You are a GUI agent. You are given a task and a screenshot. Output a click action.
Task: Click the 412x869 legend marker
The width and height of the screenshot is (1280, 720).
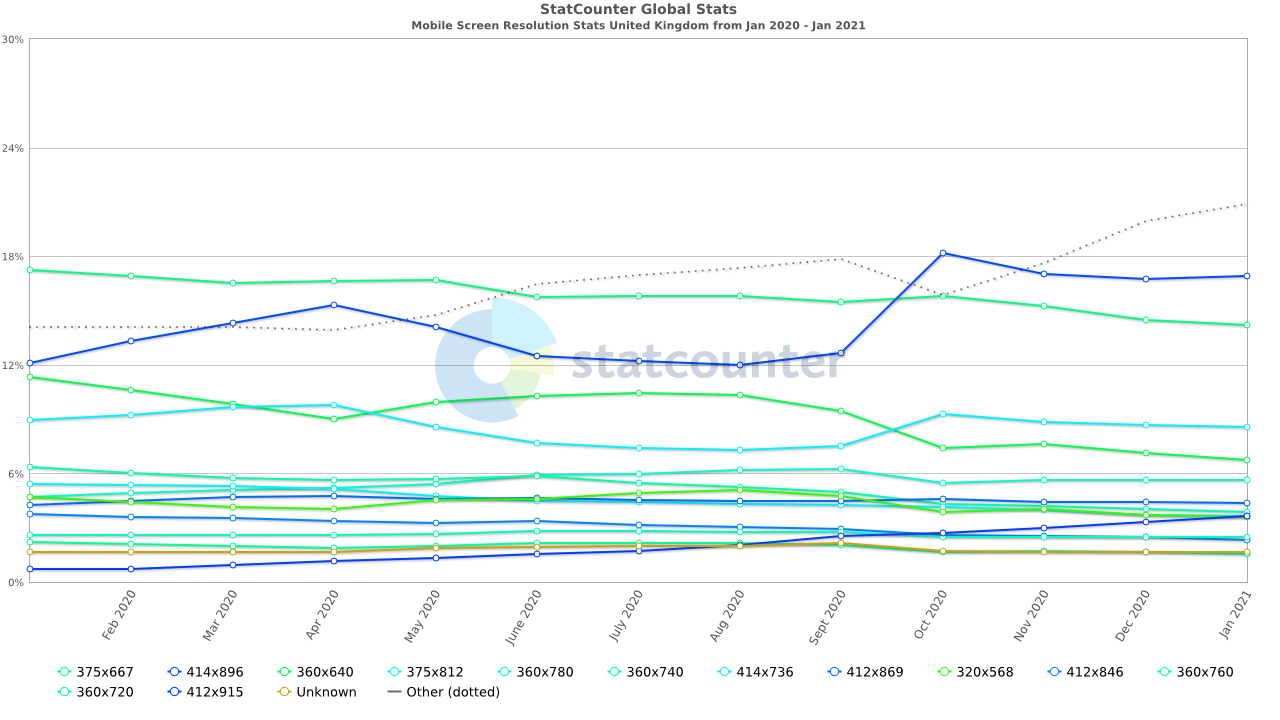(835, 672)
